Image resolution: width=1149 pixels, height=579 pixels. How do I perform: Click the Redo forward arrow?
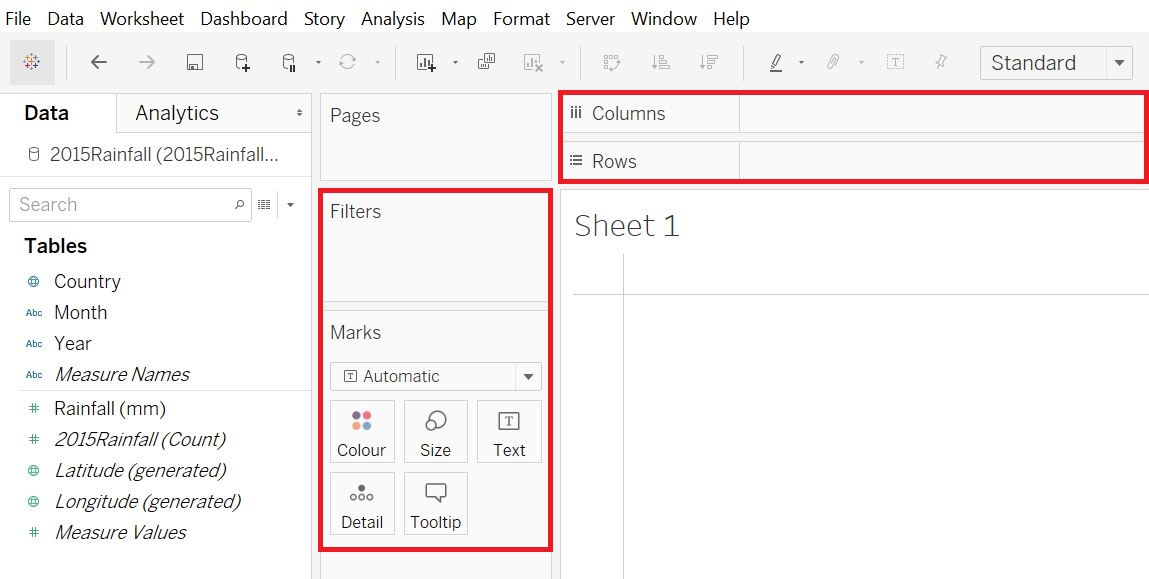(x=147, y=62)
